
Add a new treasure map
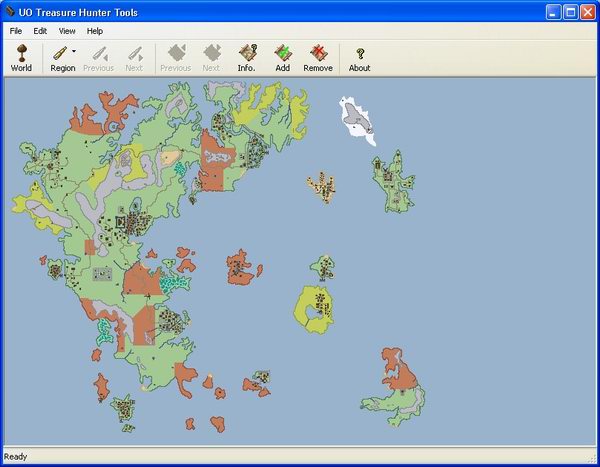pos(283,58)
